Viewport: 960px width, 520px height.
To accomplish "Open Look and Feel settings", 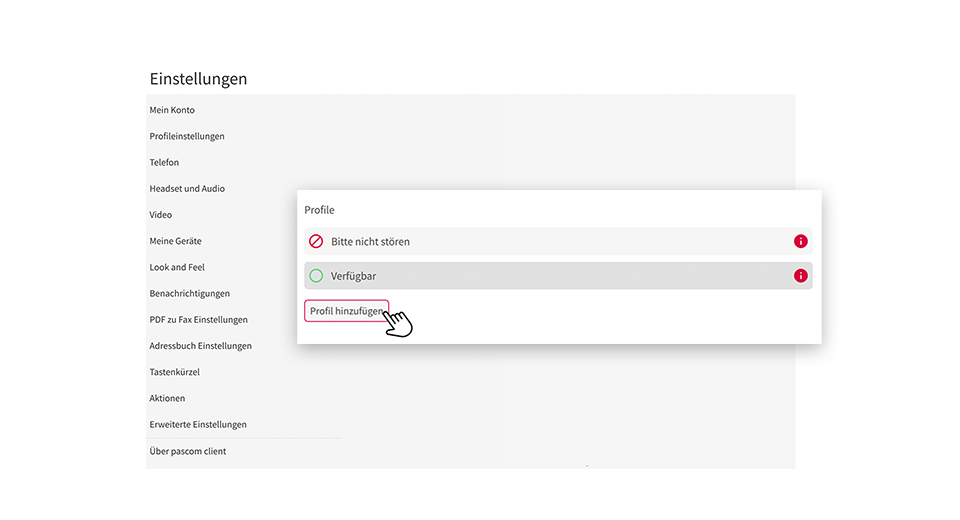I will (x=177, y=268).
